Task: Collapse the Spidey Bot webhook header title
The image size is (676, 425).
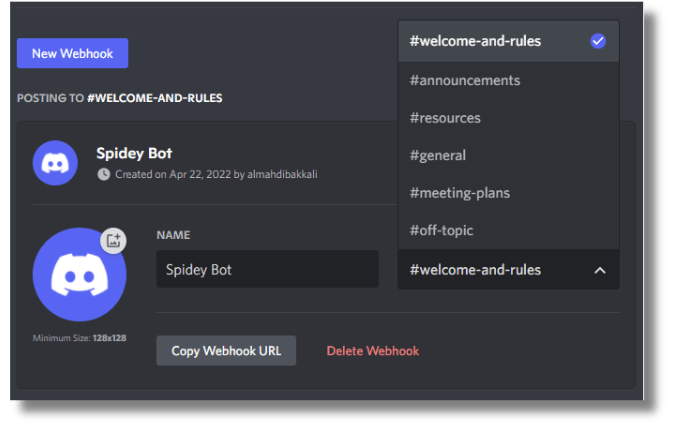Action: [x=134, y=153]
